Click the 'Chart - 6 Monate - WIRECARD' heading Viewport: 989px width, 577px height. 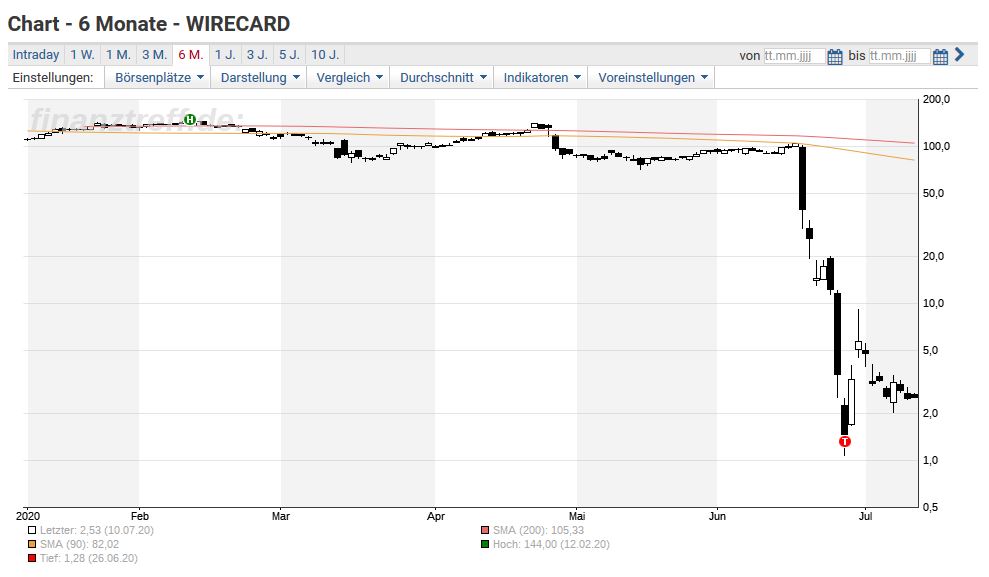(x=149, y=24)
